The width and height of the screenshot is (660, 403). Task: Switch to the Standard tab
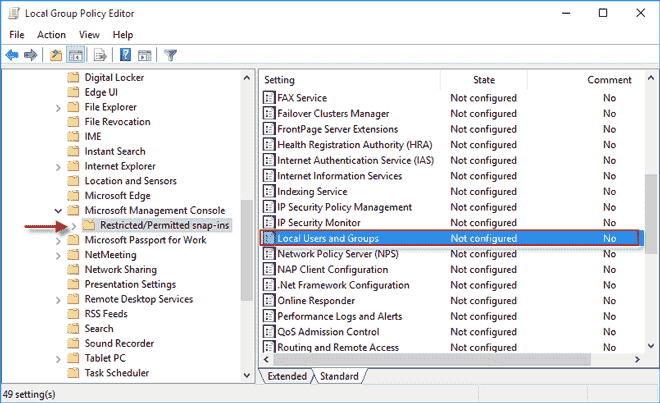tap(339, 376)
